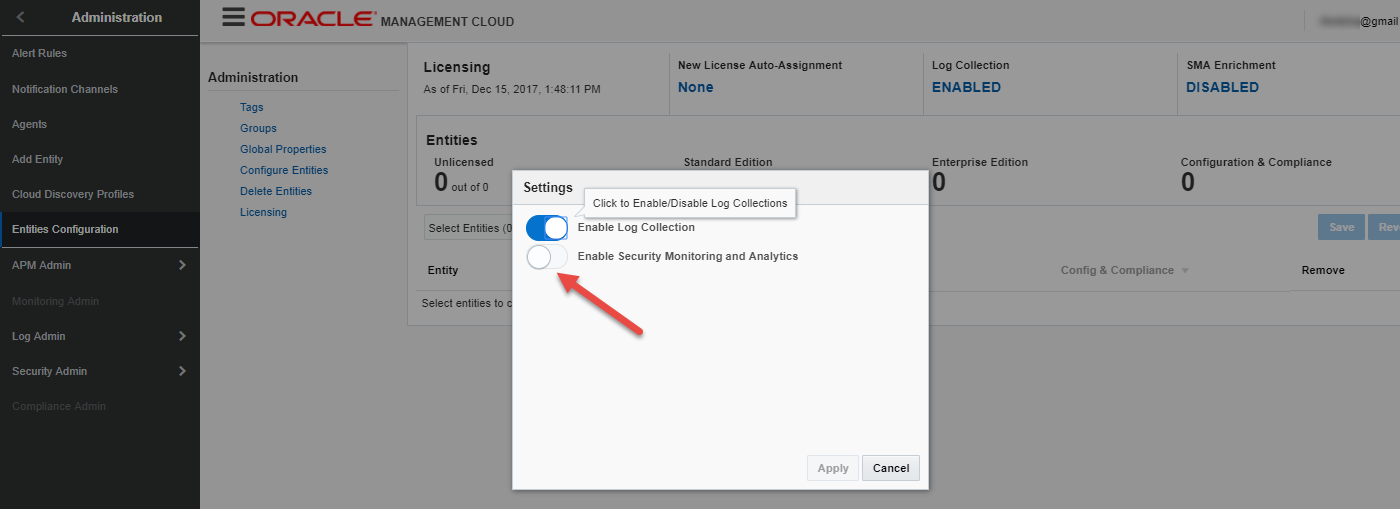Select Entities Configuration in sidebar
1400x509 pixels.
65,229
